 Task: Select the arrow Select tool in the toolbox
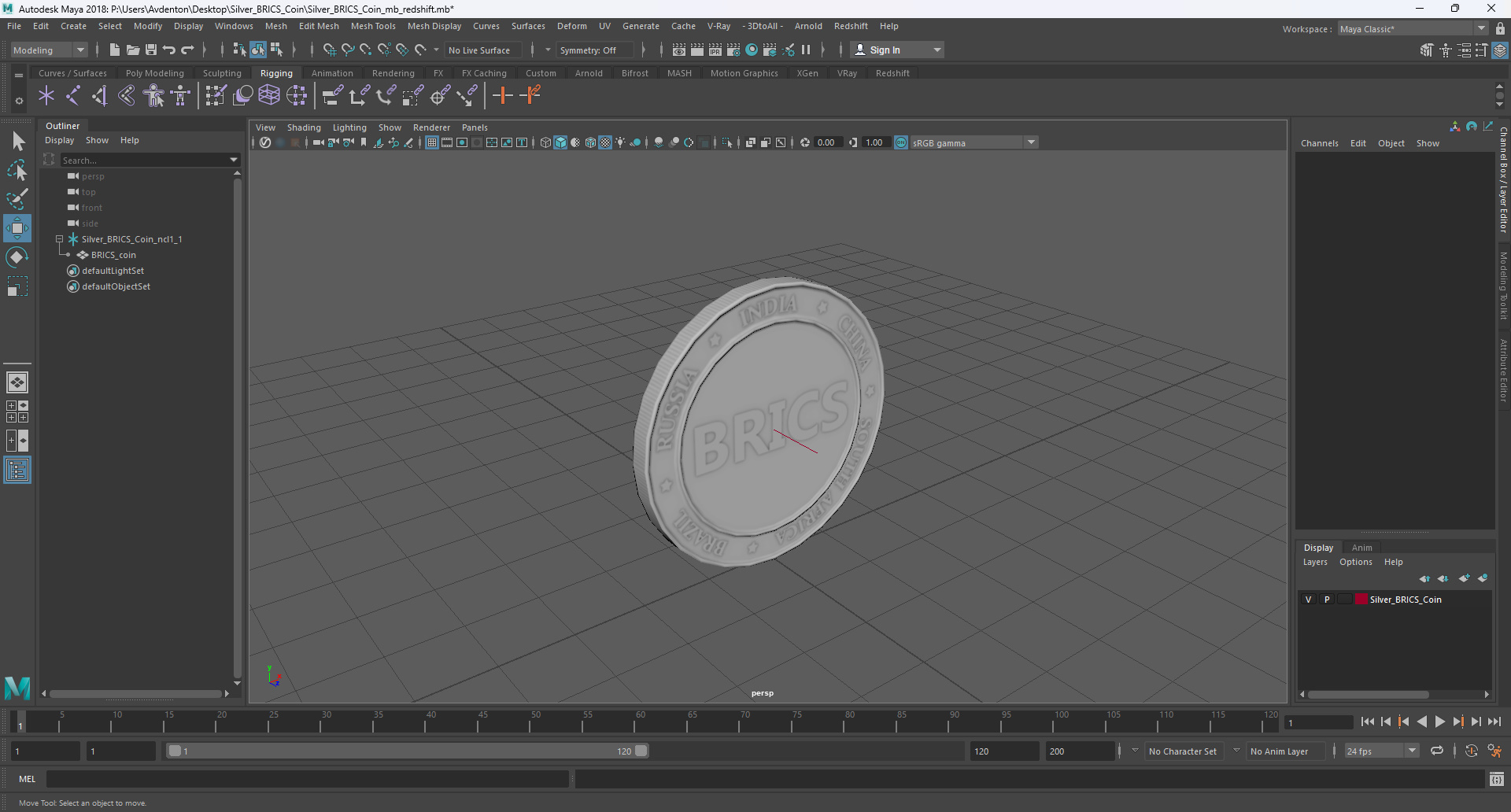pyautogui.click(x=17, y=142)
